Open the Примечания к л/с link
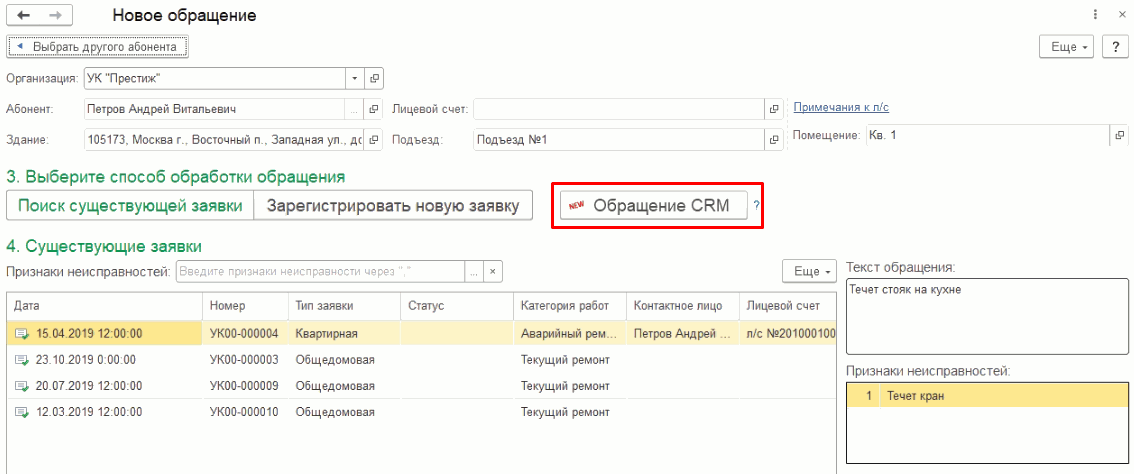Image resolution: width=1134 pixels, height=474 pixels. [841, 108]
